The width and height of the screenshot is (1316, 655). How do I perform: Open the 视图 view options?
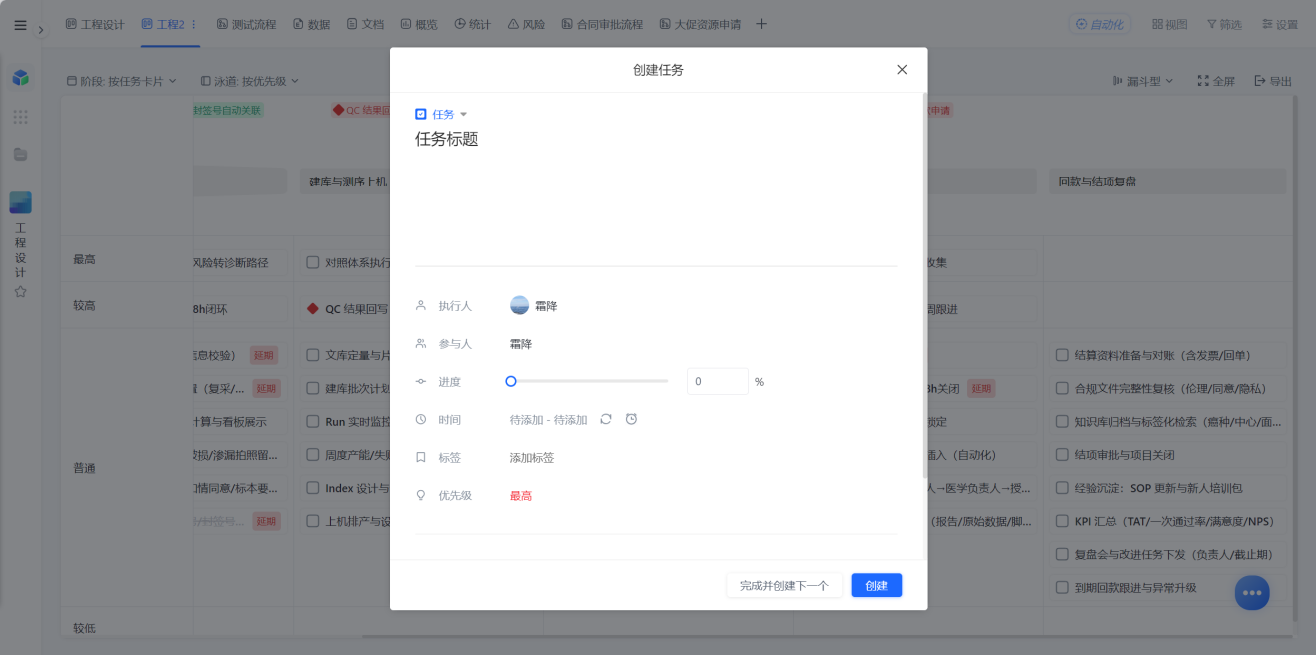pos(1170,24)
